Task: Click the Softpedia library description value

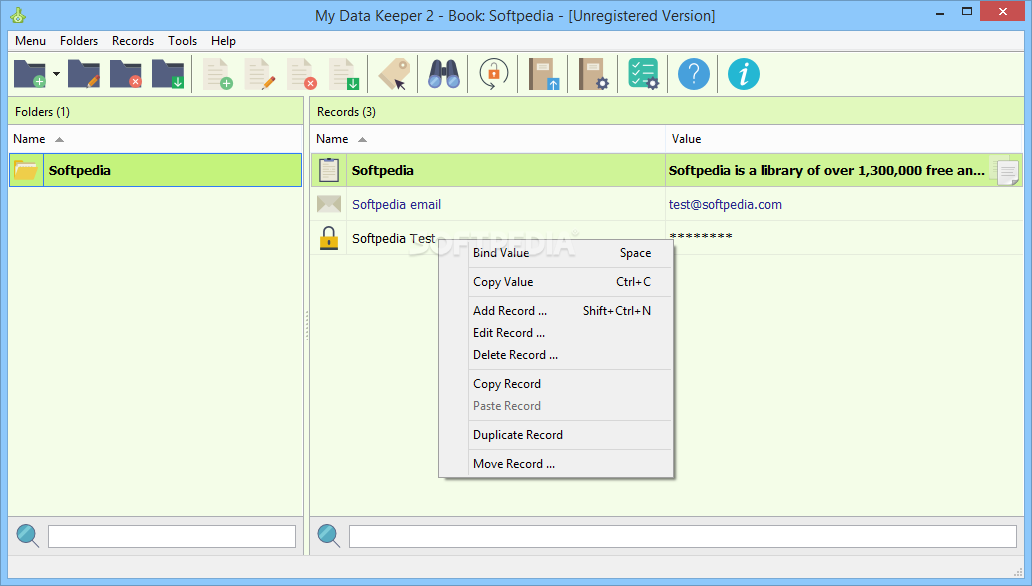Action: click(827, 171)
